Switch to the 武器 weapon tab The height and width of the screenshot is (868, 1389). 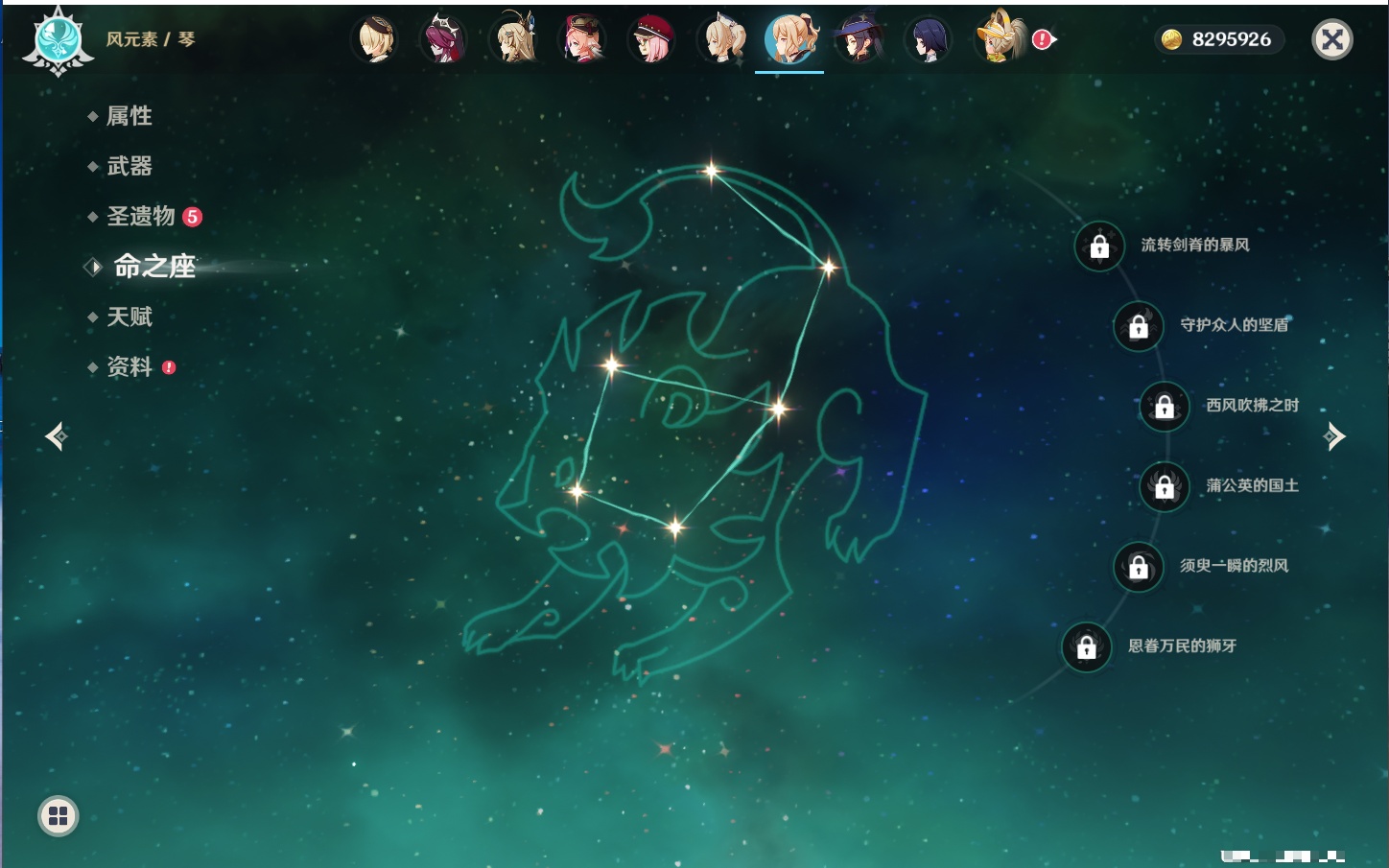coord(129,167)
